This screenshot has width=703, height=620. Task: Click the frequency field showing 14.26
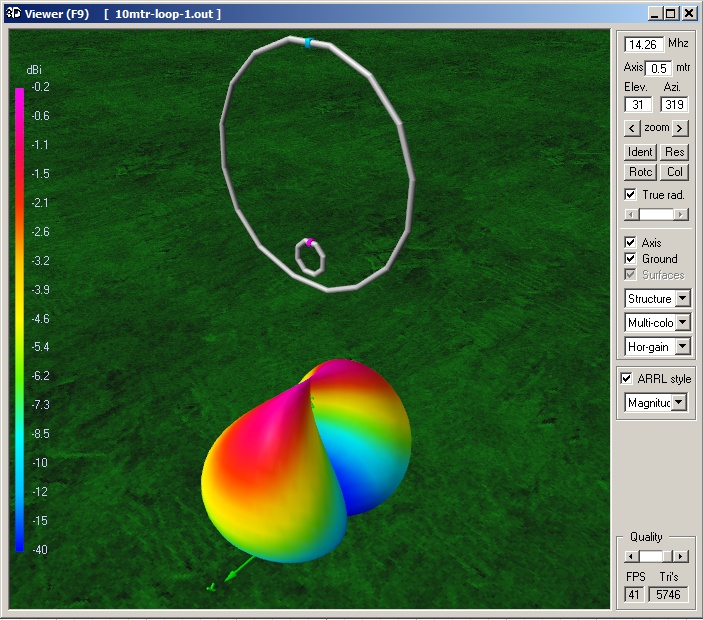click(x=644, y=44)
